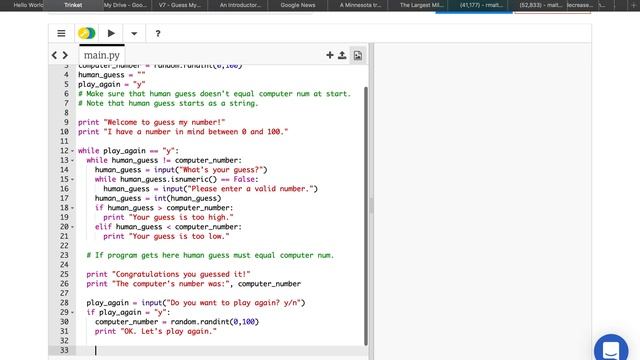
Task: Collapse the if block at line 18
Action: (73, 208)
